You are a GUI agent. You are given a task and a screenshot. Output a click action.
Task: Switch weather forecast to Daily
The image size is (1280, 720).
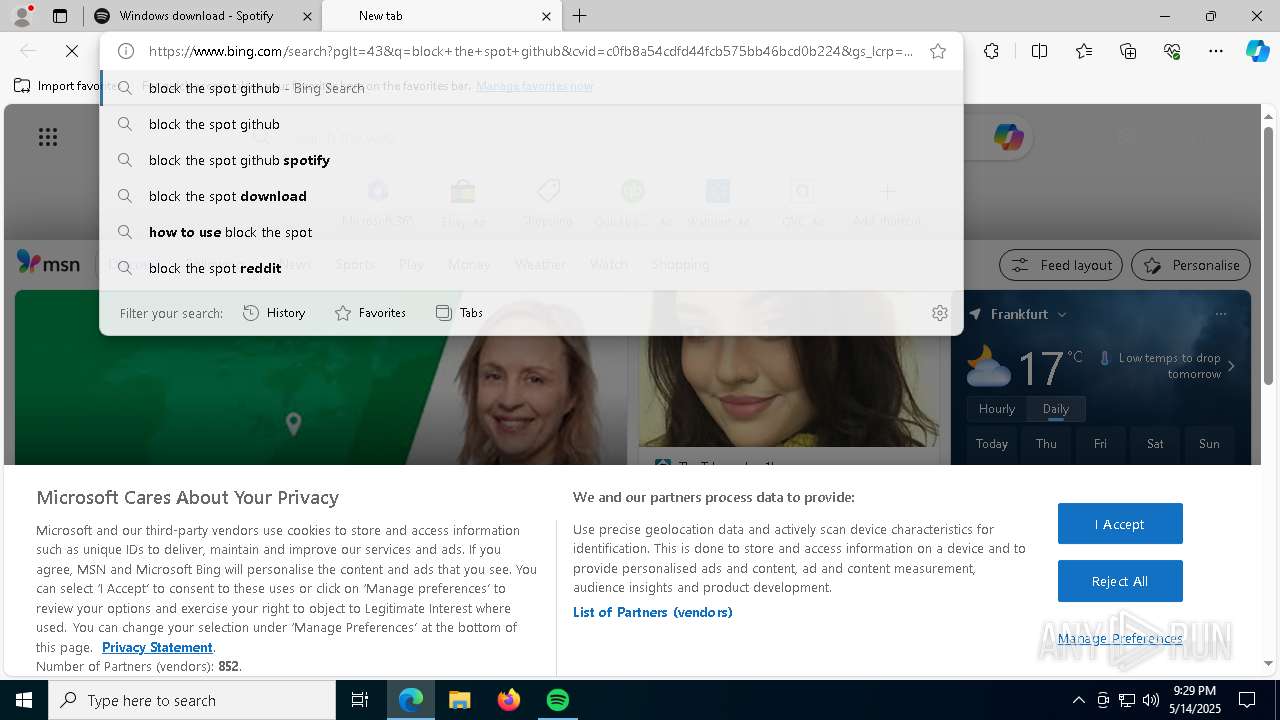pos(1056,409)
